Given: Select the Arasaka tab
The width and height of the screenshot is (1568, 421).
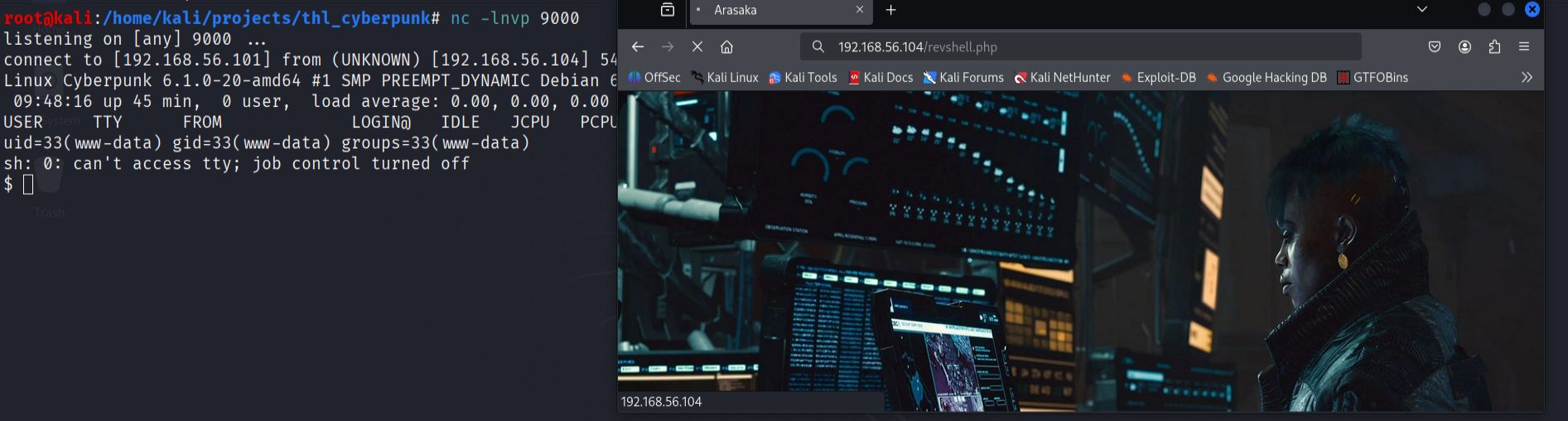Looking at the screenshot, I should tap(770, 10).
